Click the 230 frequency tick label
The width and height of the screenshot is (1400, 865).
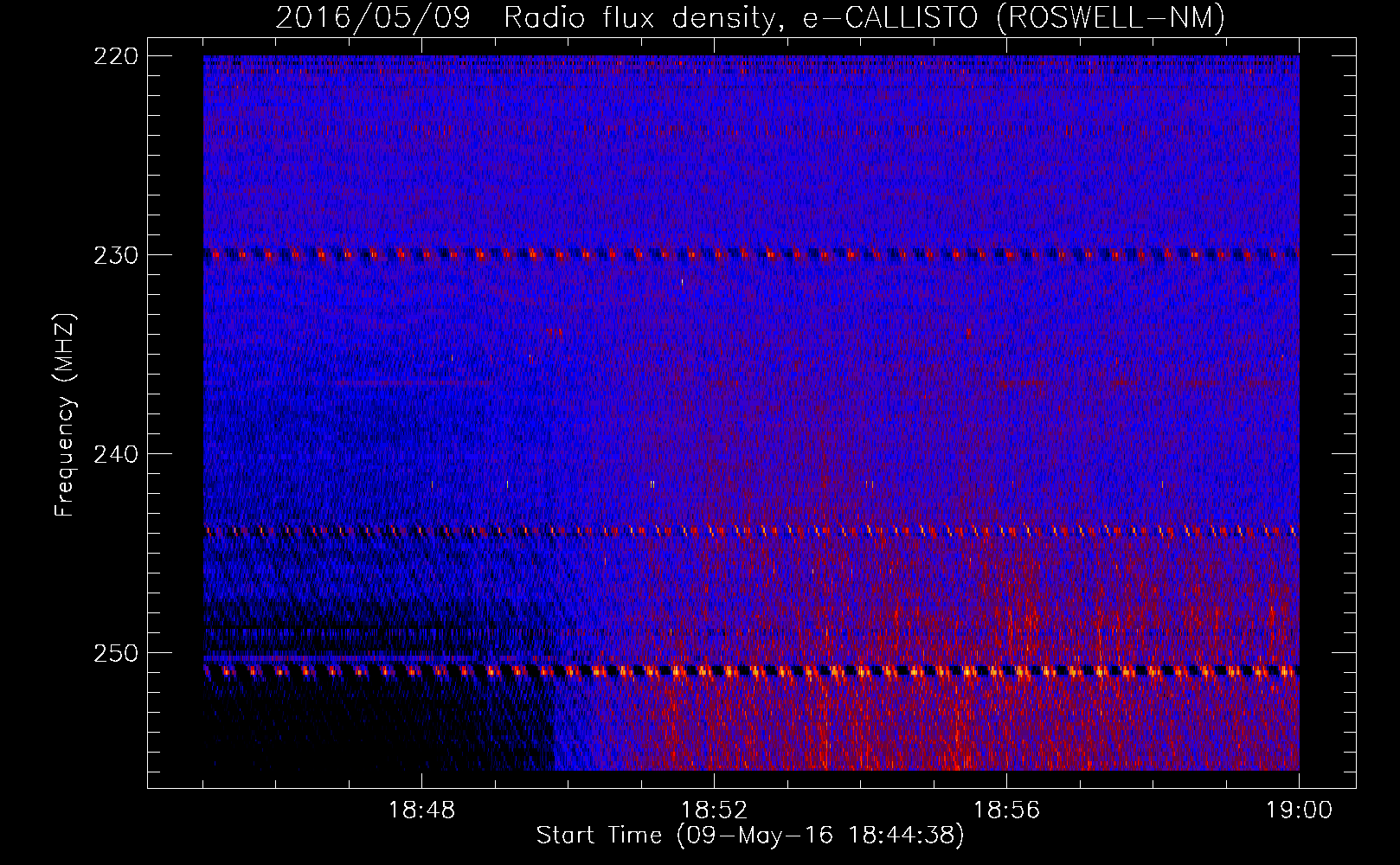[115, 255]
